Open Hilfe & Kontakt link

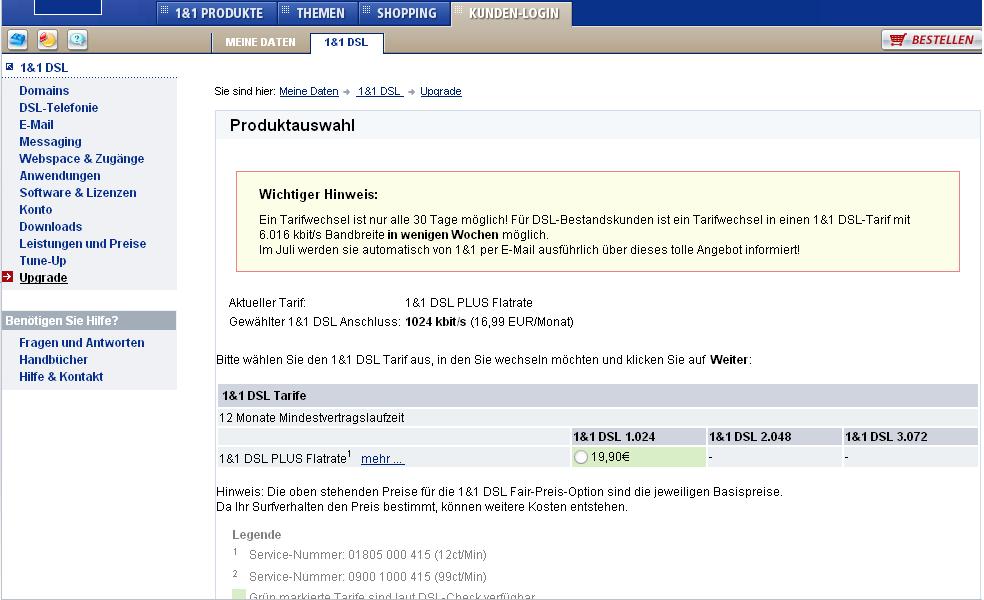[61, 377]
